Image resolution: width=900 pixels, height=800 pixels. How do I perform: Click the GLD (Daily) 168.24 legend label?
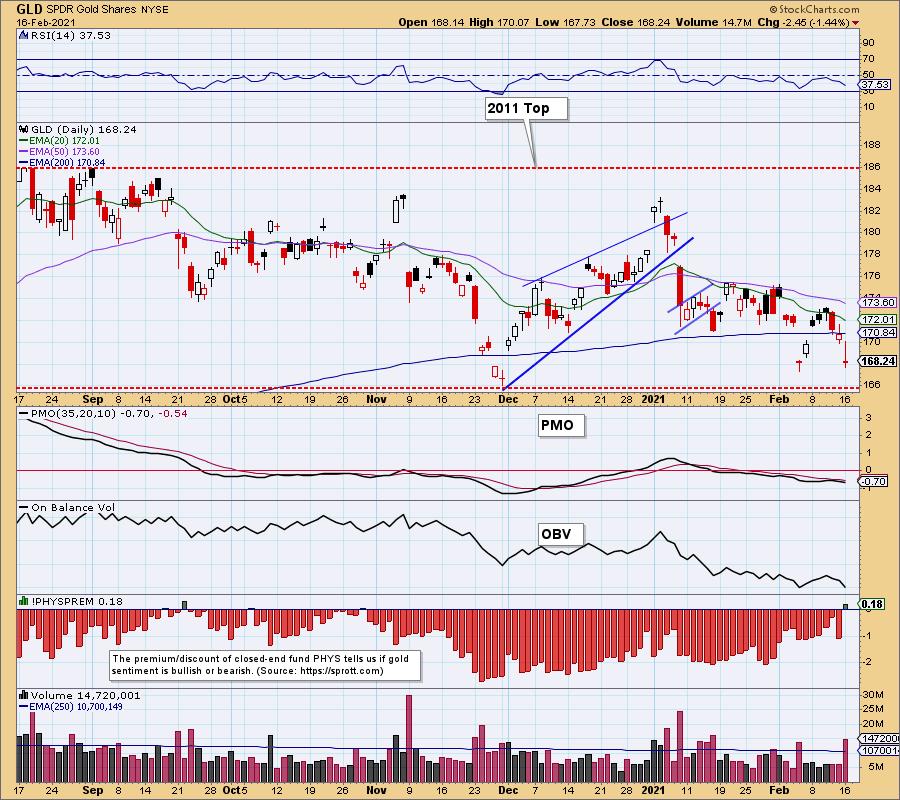[84, 130]
